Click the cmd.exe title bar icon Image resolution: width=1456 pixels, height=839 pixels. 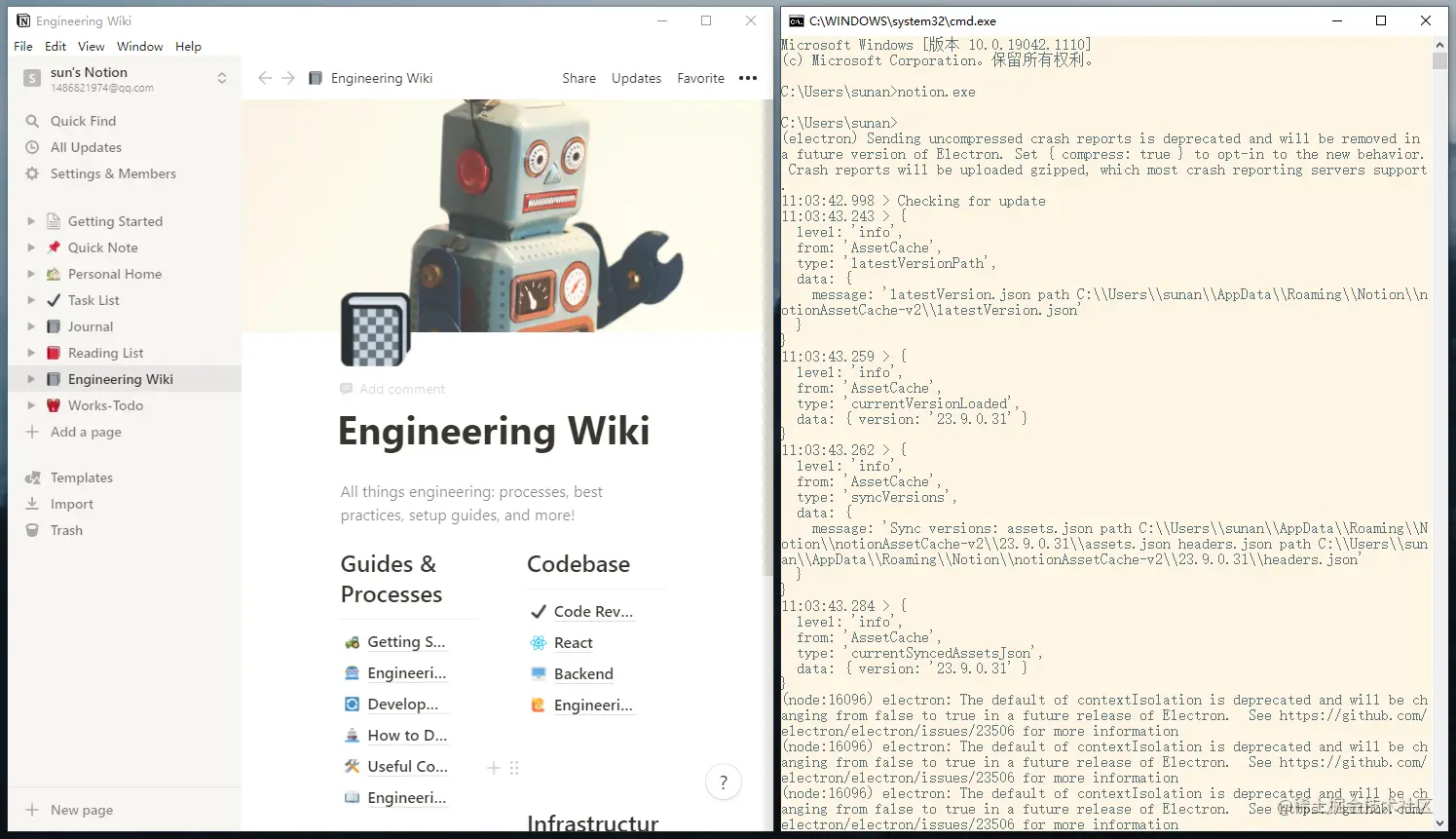(796, 20)
